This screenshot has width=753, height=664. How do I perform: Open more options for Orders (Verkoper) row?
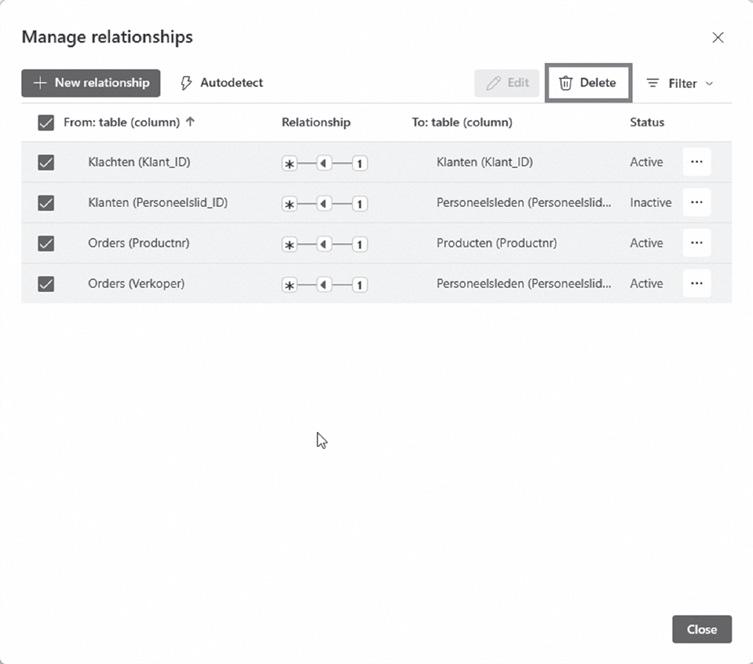[x=696, y=283]
